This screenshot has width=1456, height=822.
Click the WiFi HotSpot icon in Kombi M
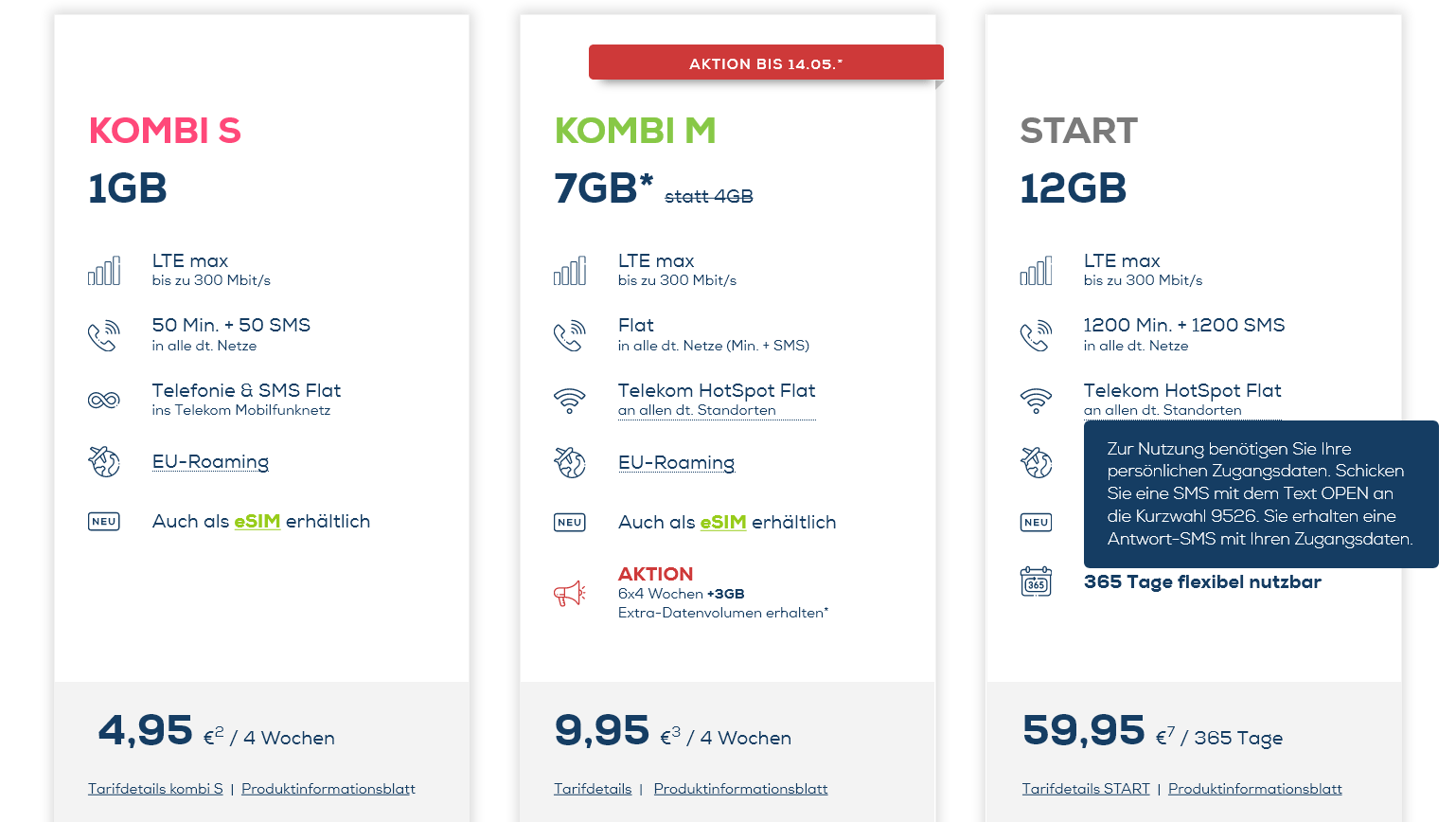click(x=570, y=400)
